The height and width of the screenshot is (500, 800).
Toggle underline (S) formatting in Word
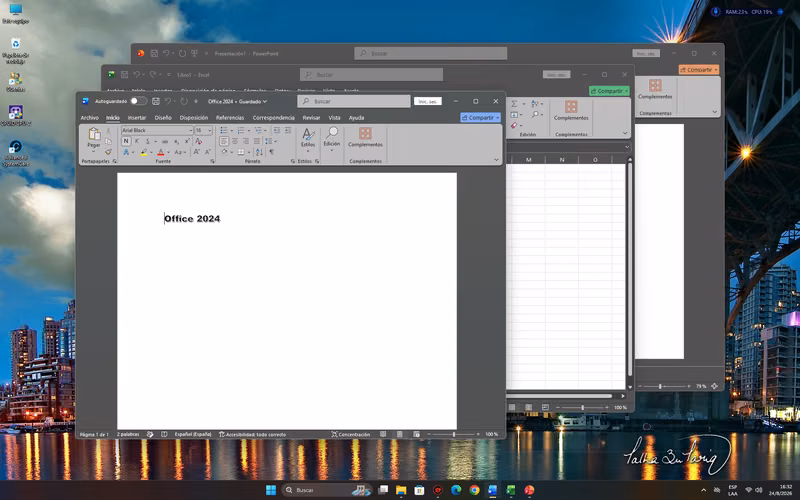[148, 141]
